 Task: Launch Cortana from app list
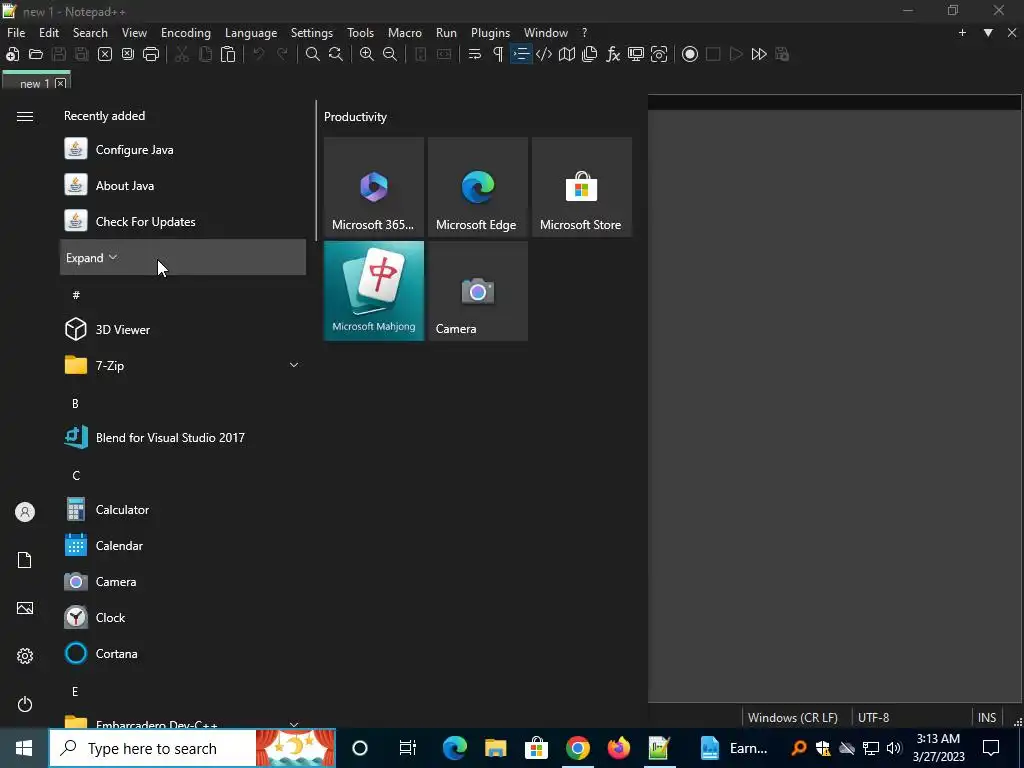[183, 653]
